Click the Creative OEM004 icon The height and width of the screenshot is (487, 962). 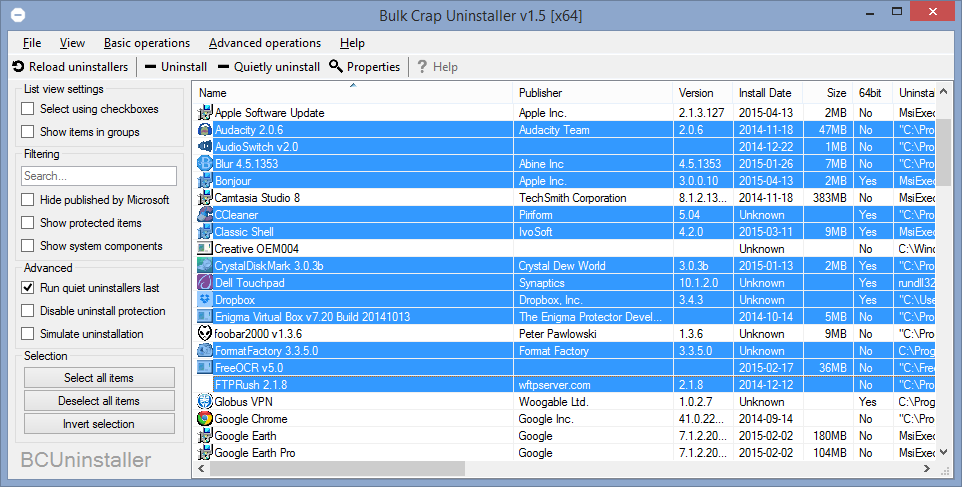pos(205,249)
